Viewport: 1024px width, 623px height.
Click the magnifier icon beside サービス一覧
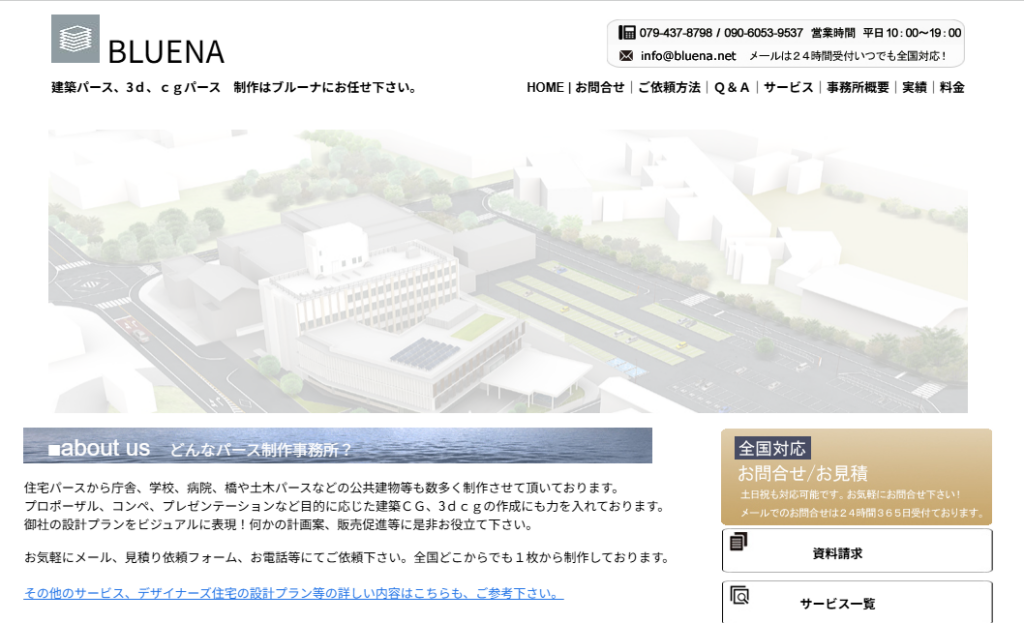[x=740, y=596]
